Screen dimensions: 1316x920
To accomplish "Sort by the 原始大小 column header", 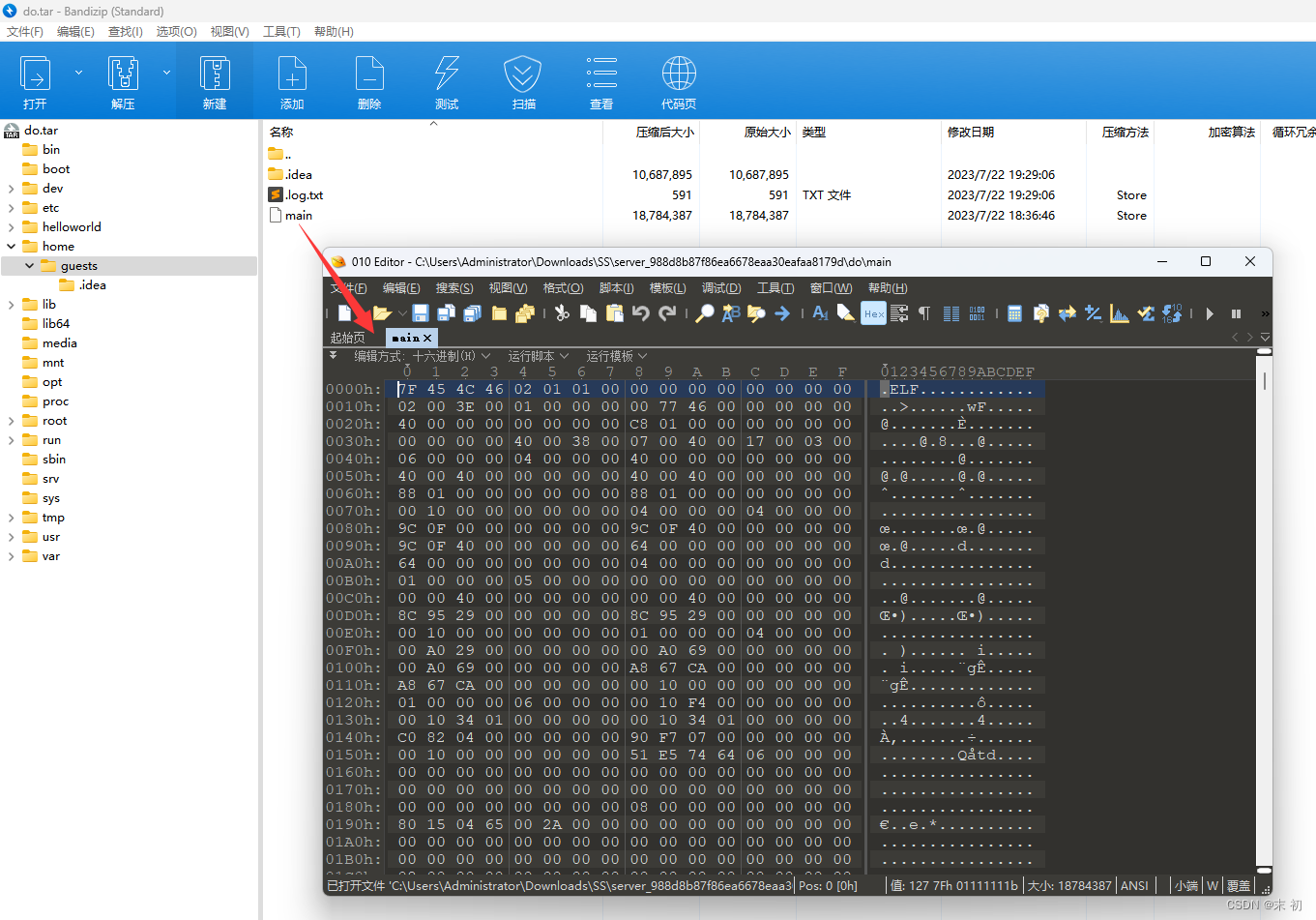I will coord(767,133).
